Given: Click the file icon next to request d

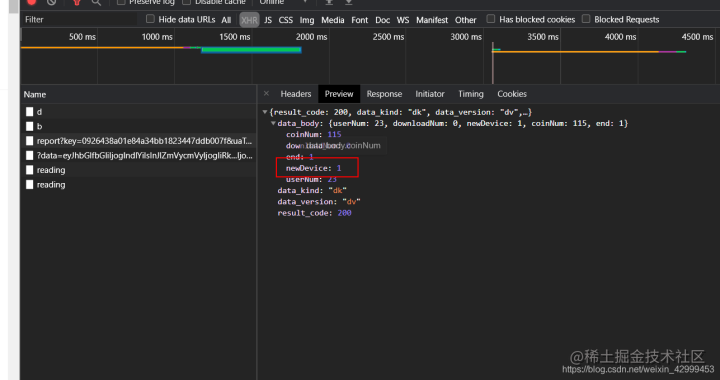Looking at the screenshot, I should [x=29, y=112].
